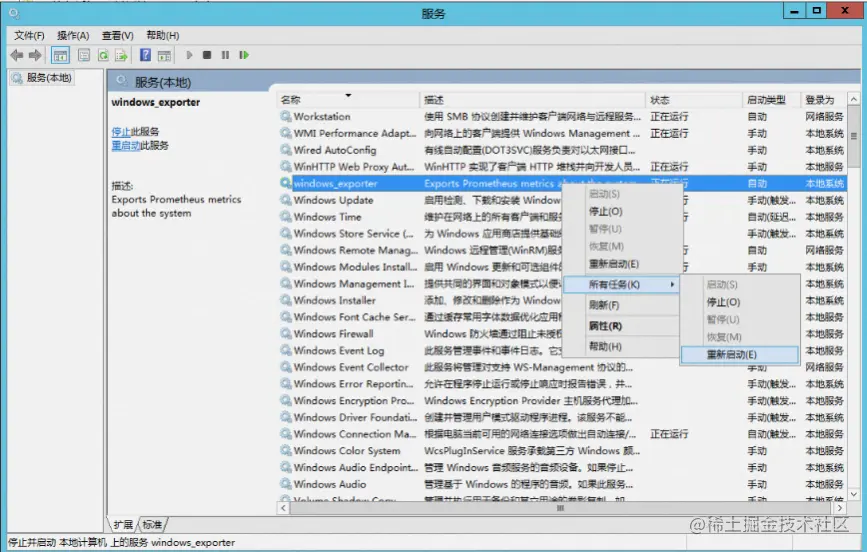Select the Windows Modules Installer service
The width and height of the screenshot is (867, 552).
[x=420, y=267]
